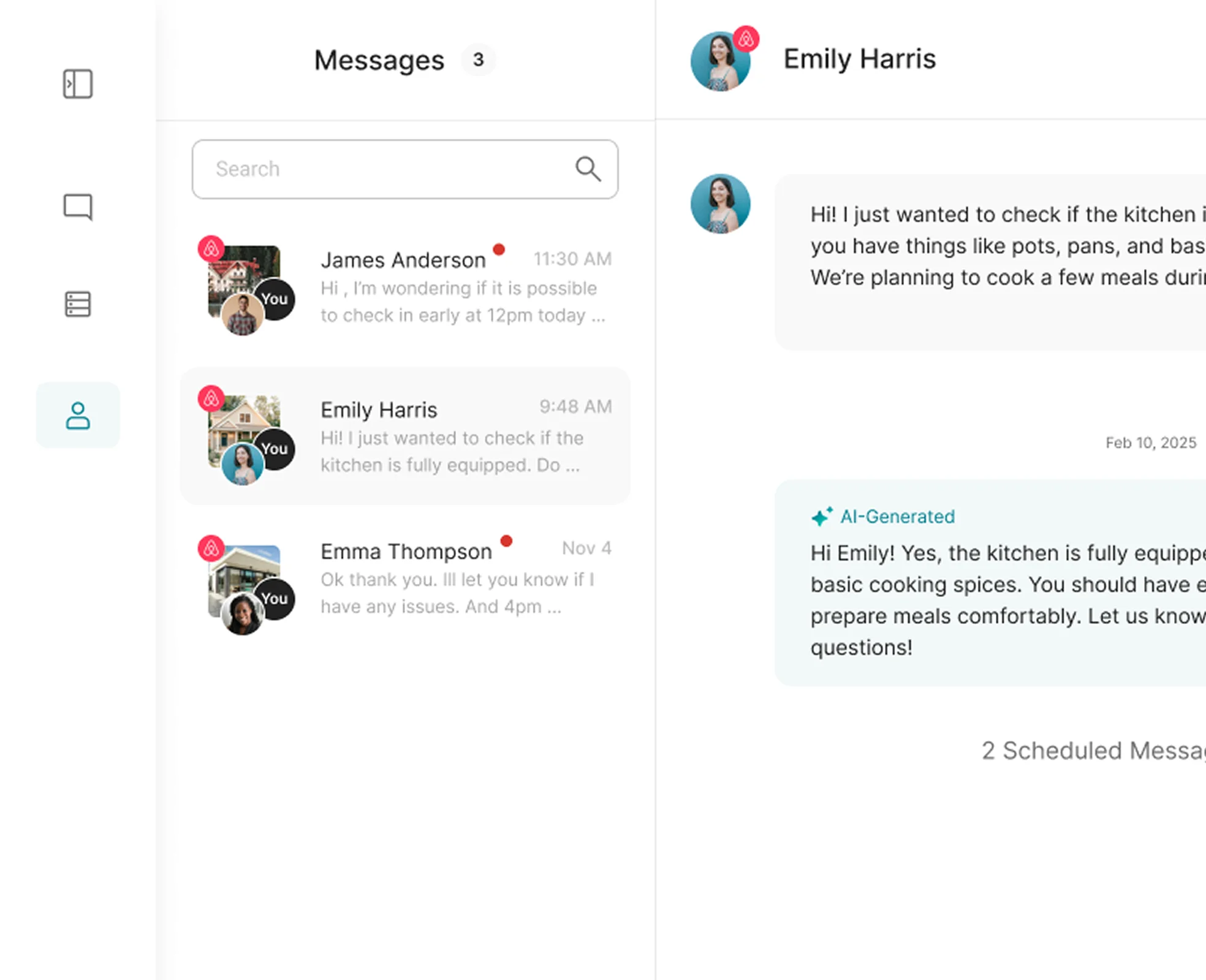
Task: Click the unread messages count badge
Action: click(478, 60)
